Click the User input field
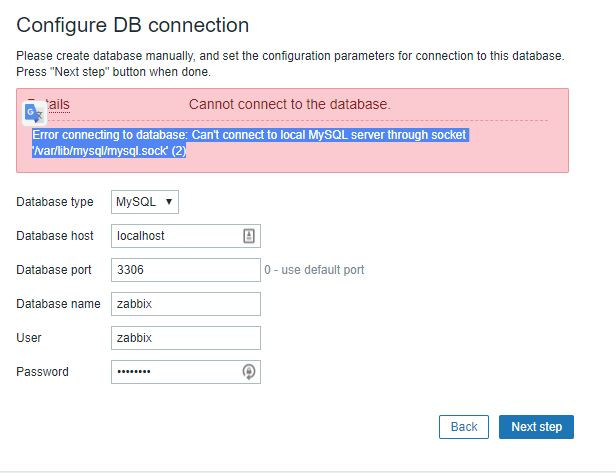The height and width of the screenshot is (473, 616). pos(185,338)
